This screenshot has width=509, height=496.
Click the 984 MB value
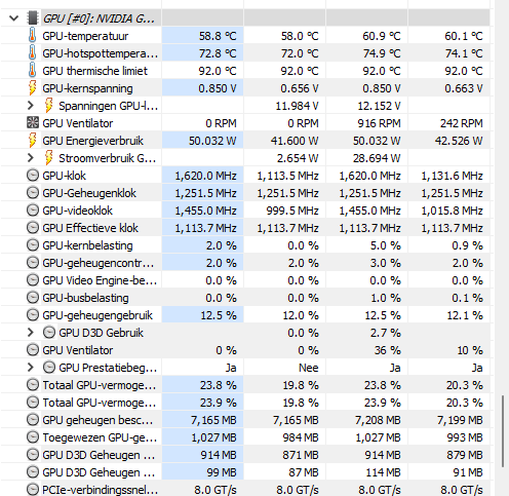coord(301,438)
